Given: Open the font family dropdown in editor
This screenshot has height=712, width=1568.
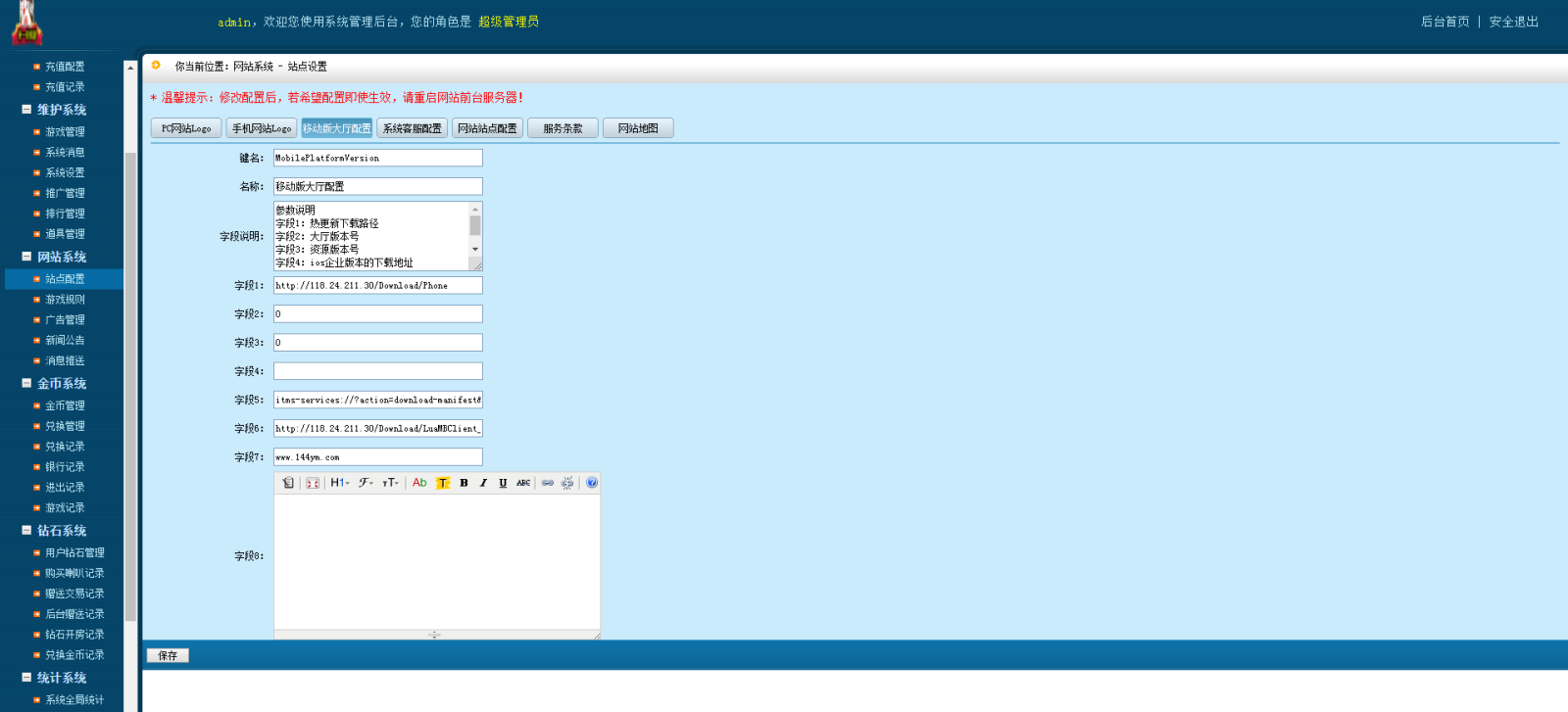Looking at the screenshot, I should (x=366, y=483).
